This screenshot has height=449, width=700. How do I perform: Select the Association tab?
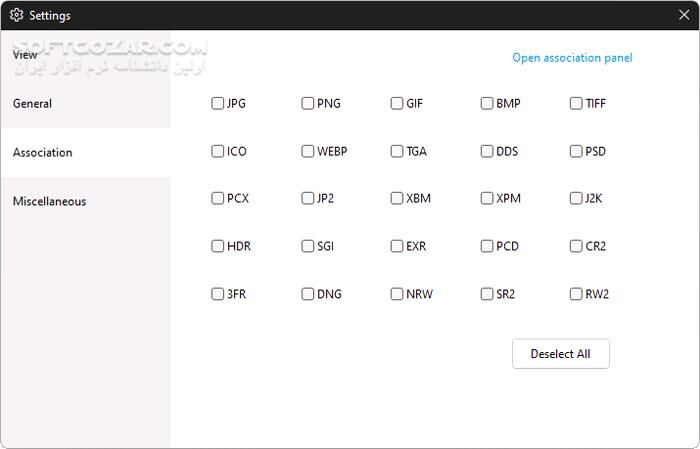coord(43,153)
